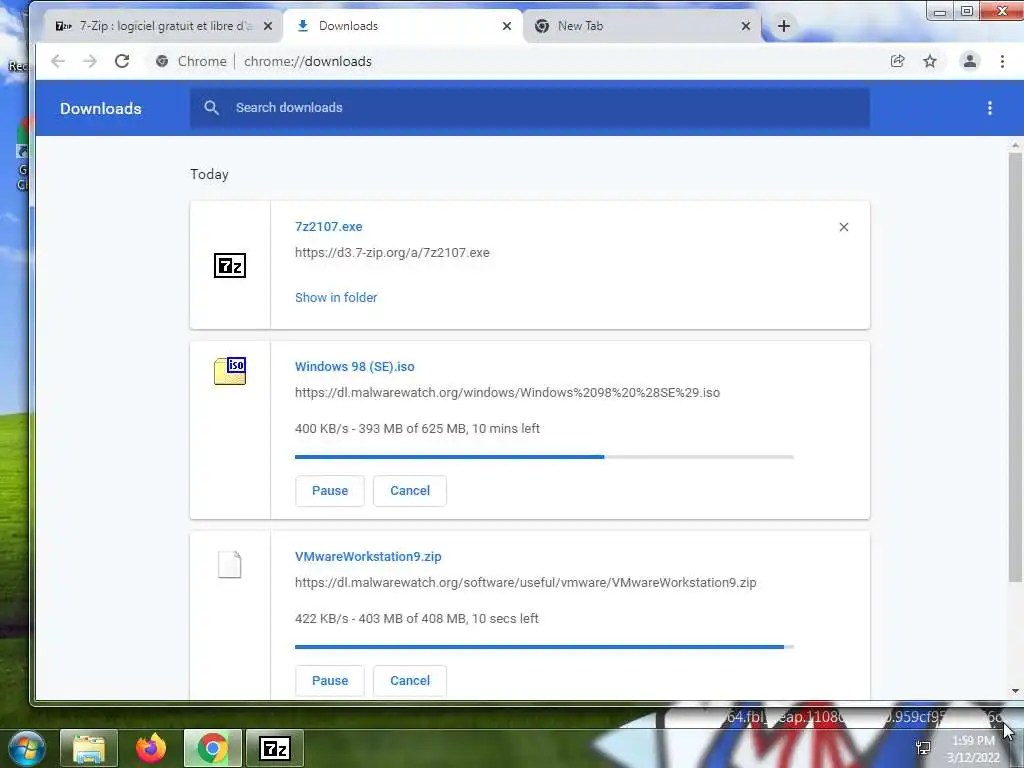Click the Windows 98 ISO source URL
This screenshot has height=768, width=1024.
(507, 392)
